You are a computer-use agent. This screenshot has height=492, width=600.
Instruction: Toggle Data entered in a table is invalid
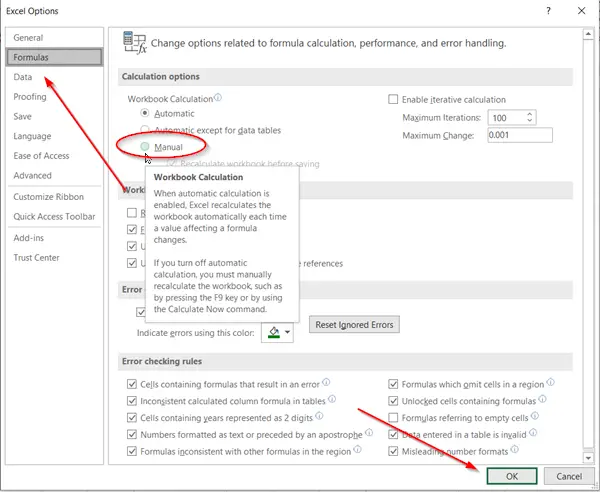pos(393,434)
